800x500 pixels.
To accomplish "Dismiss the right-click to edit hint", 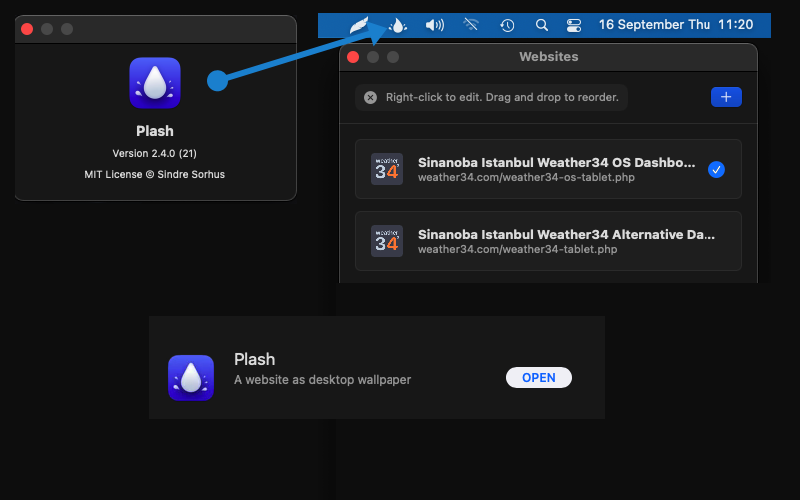I will tap(370, 97).
